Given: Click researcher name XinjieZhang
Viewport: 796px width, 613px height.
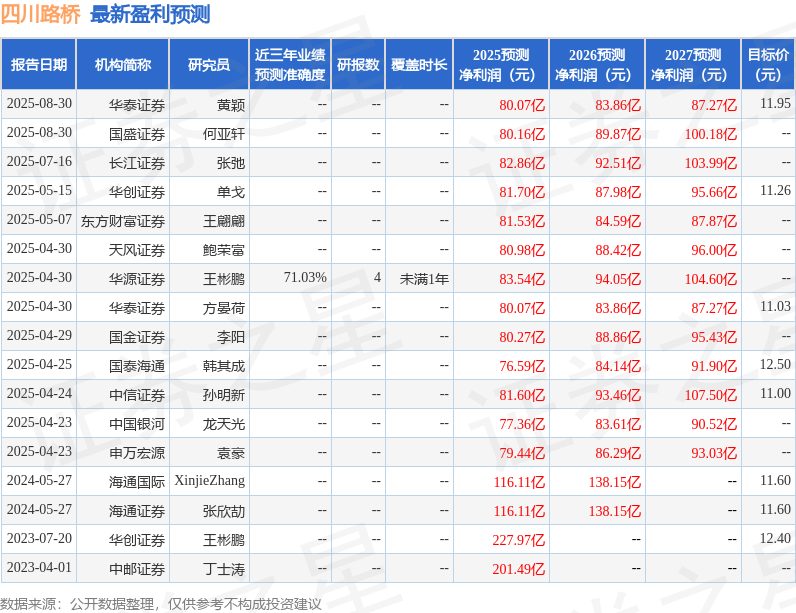Looking at the screenshot, I should (210, 481).
